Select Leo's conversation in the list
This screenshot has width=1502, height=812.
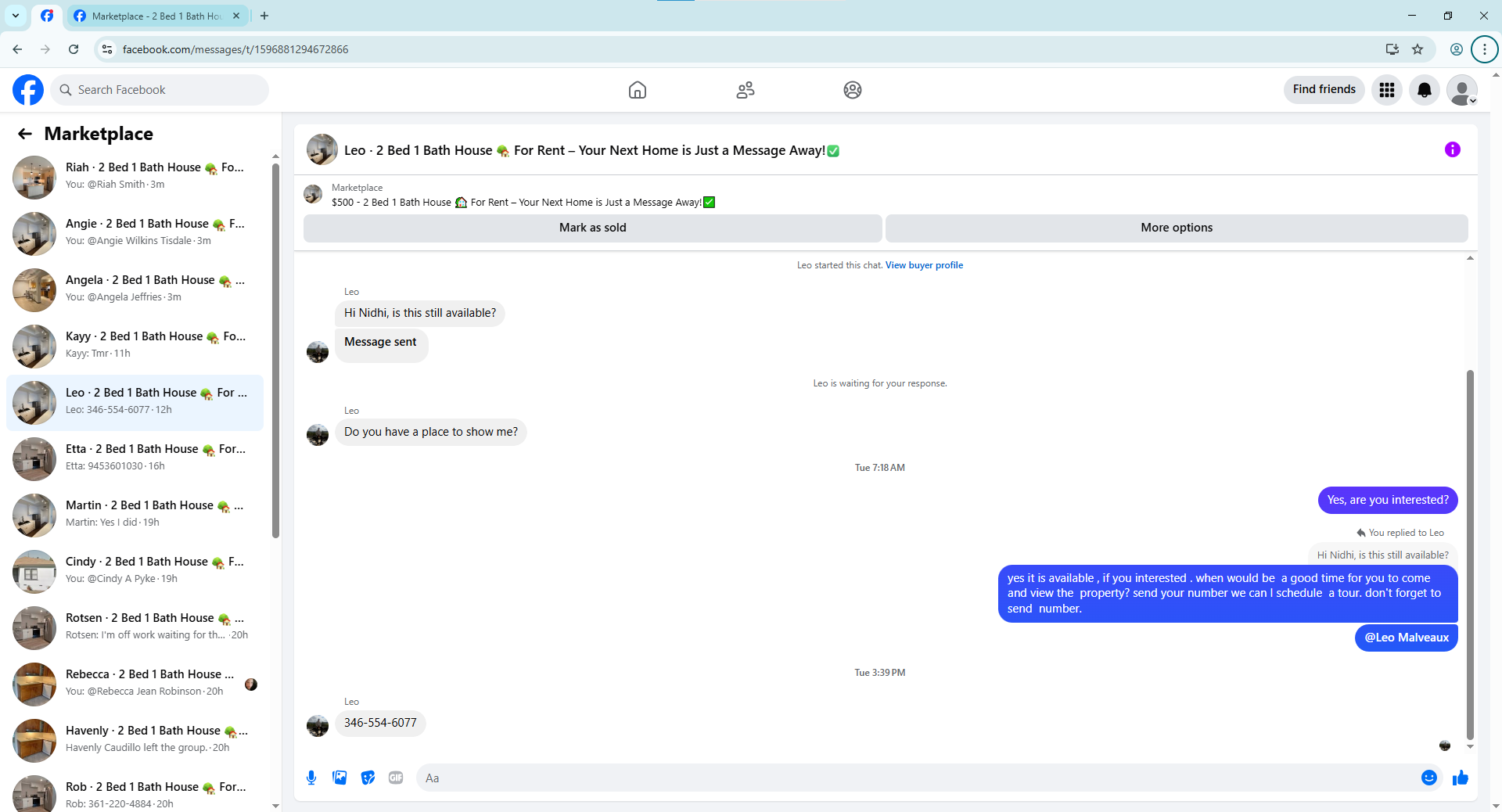(135, 402)
